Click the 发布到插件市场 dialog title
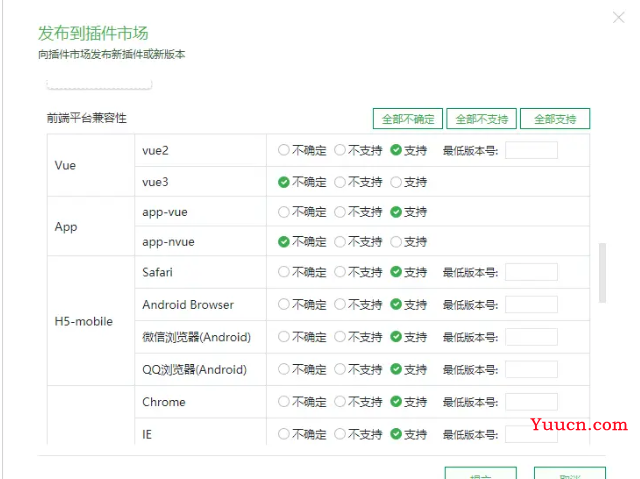This screenshot has width=640, height=479. click(x=93, y=33)
